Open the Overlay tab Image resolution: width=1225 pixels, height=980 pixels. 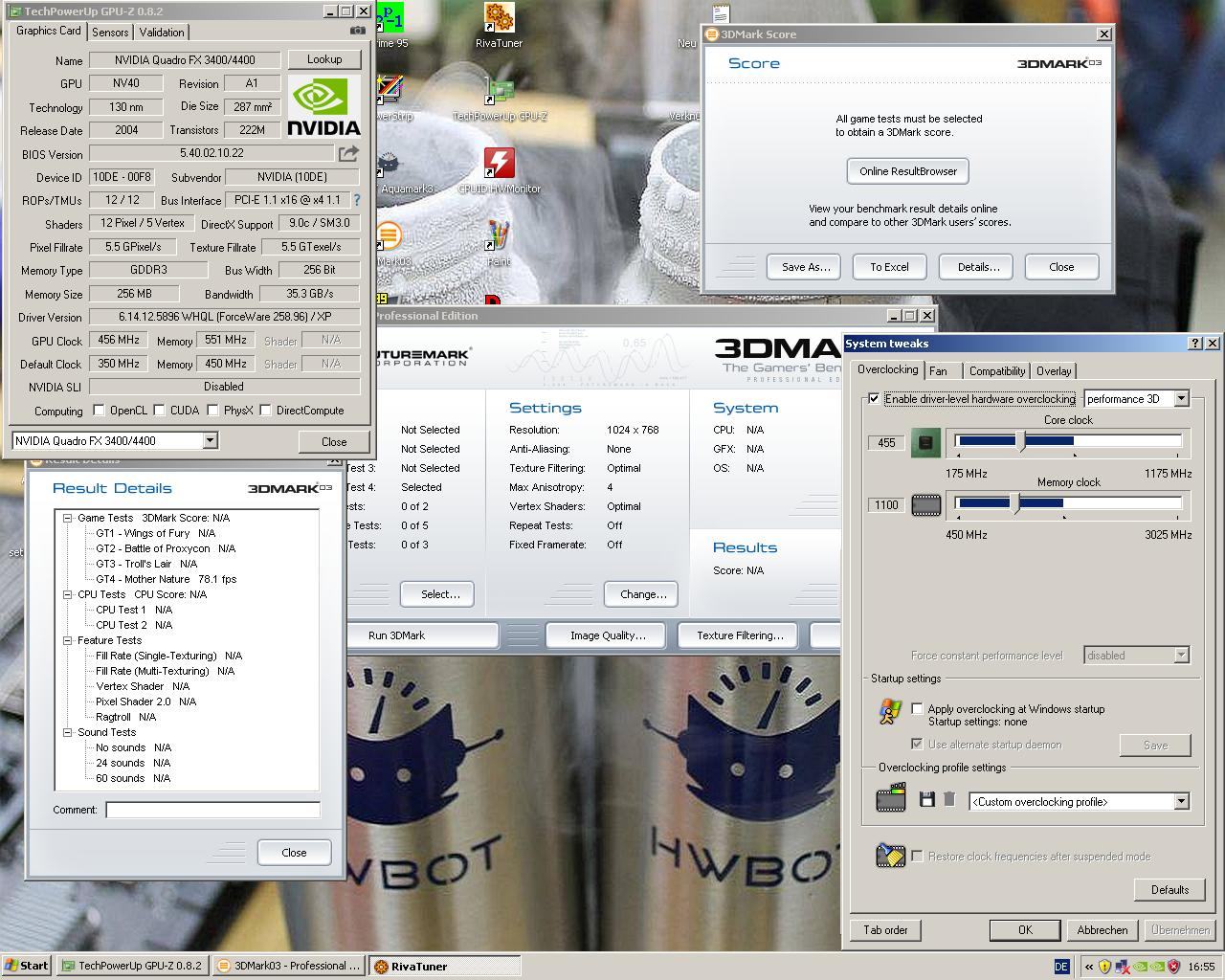[x=1054, y=371]
